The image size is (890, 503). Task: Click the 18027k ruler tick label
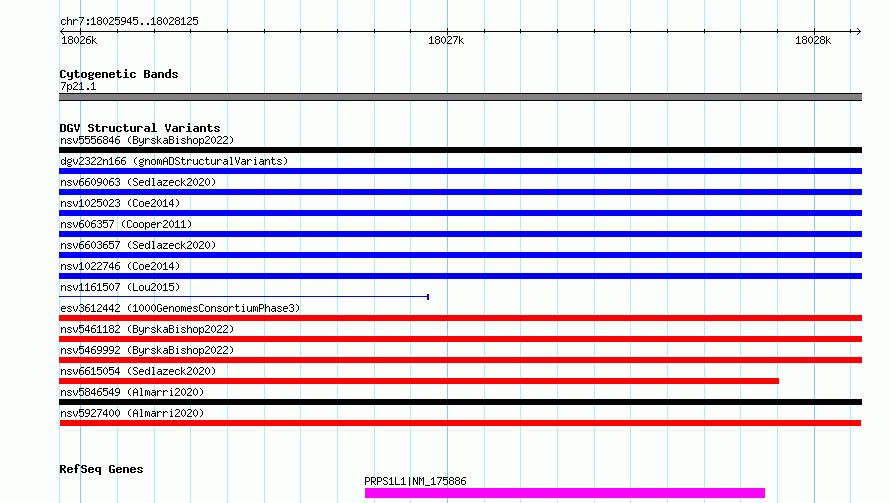pos(446,40)
